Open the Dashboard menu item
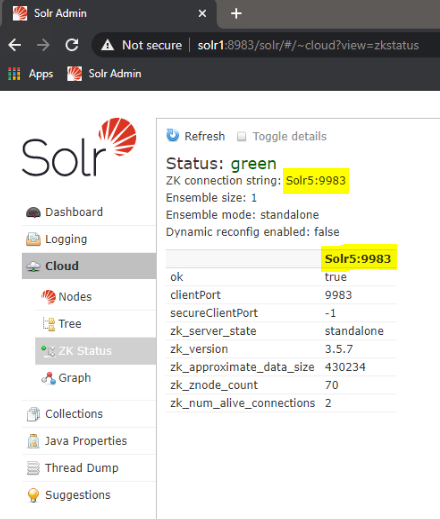Viewport: 440px width, 519px height. pyautogui.click(x=89, y=212)
